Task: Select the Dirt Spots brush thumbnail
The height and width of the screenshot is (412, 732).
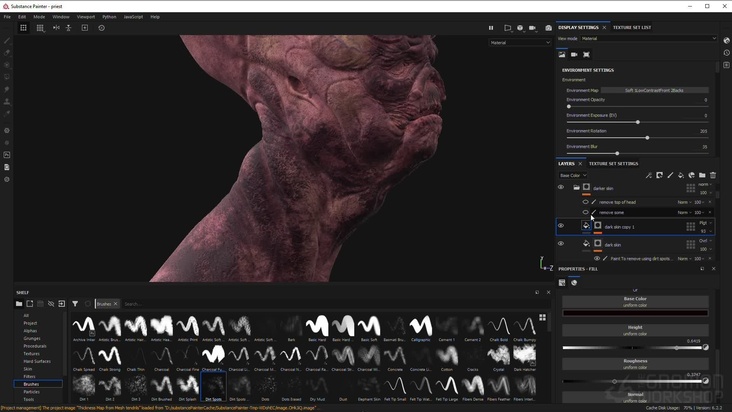Action: pyautogui.click(x=214, y=387)
